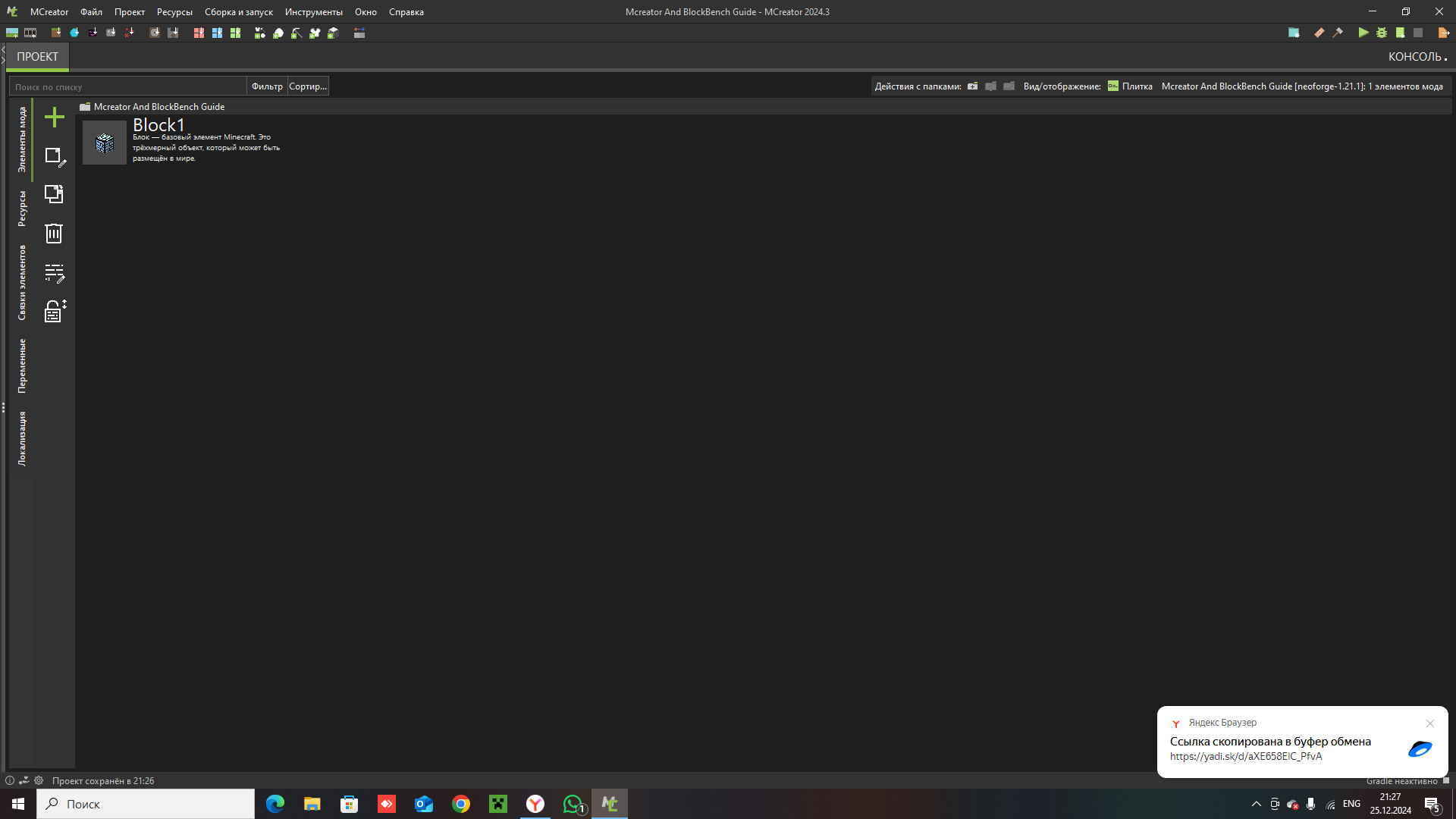
Task: Click the gradle log document icon
Action: (x=1401, y=33)
